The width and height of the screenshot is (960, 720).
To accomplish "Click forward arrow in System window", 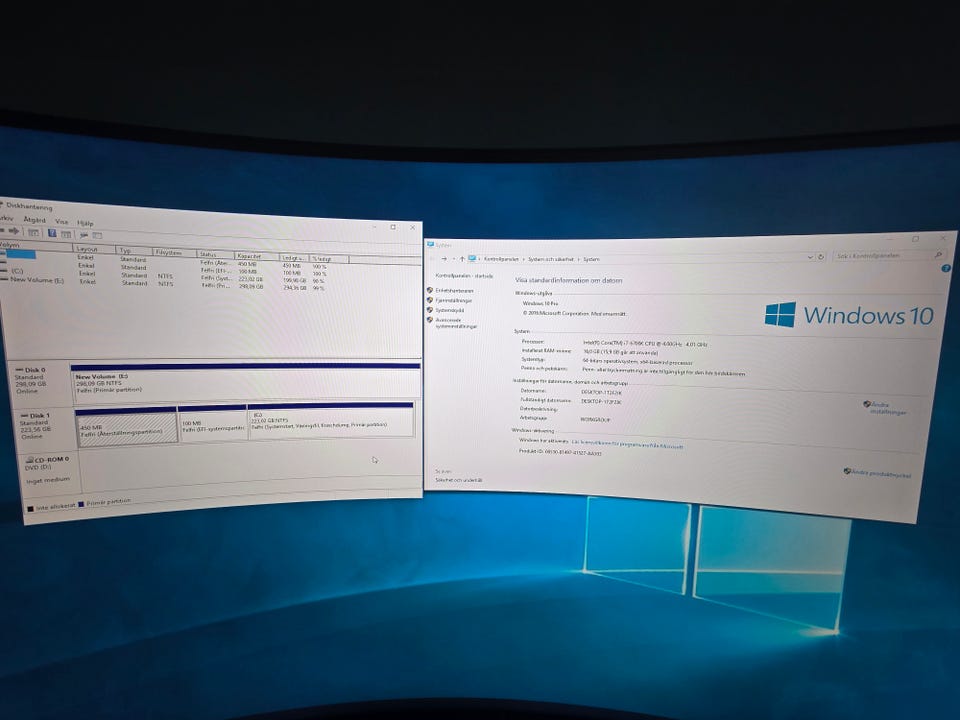I will click(x=444, y=259).
